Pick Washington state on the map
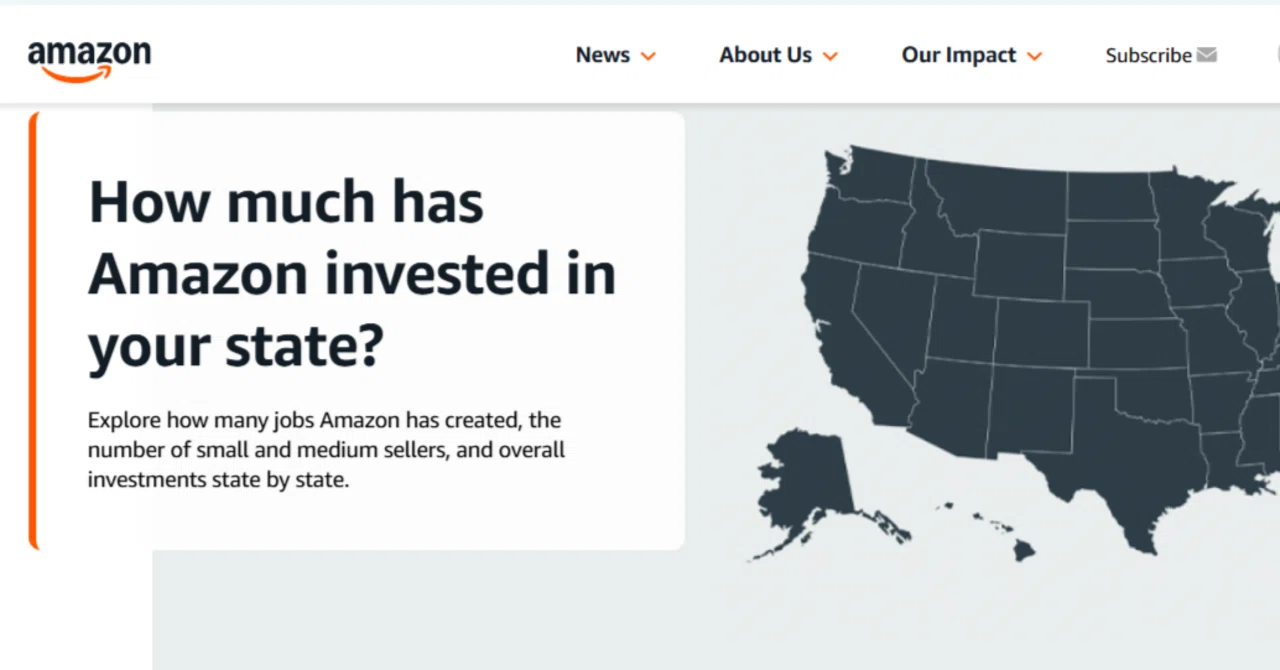Viewport: 1280px width, 670px height. click(872, 178)
